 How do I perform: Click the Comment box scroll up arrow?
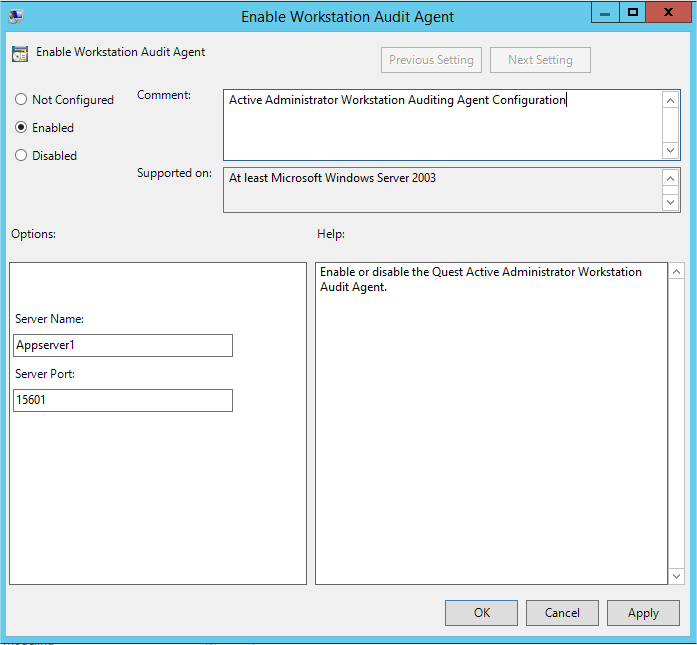tap(670, 100)
